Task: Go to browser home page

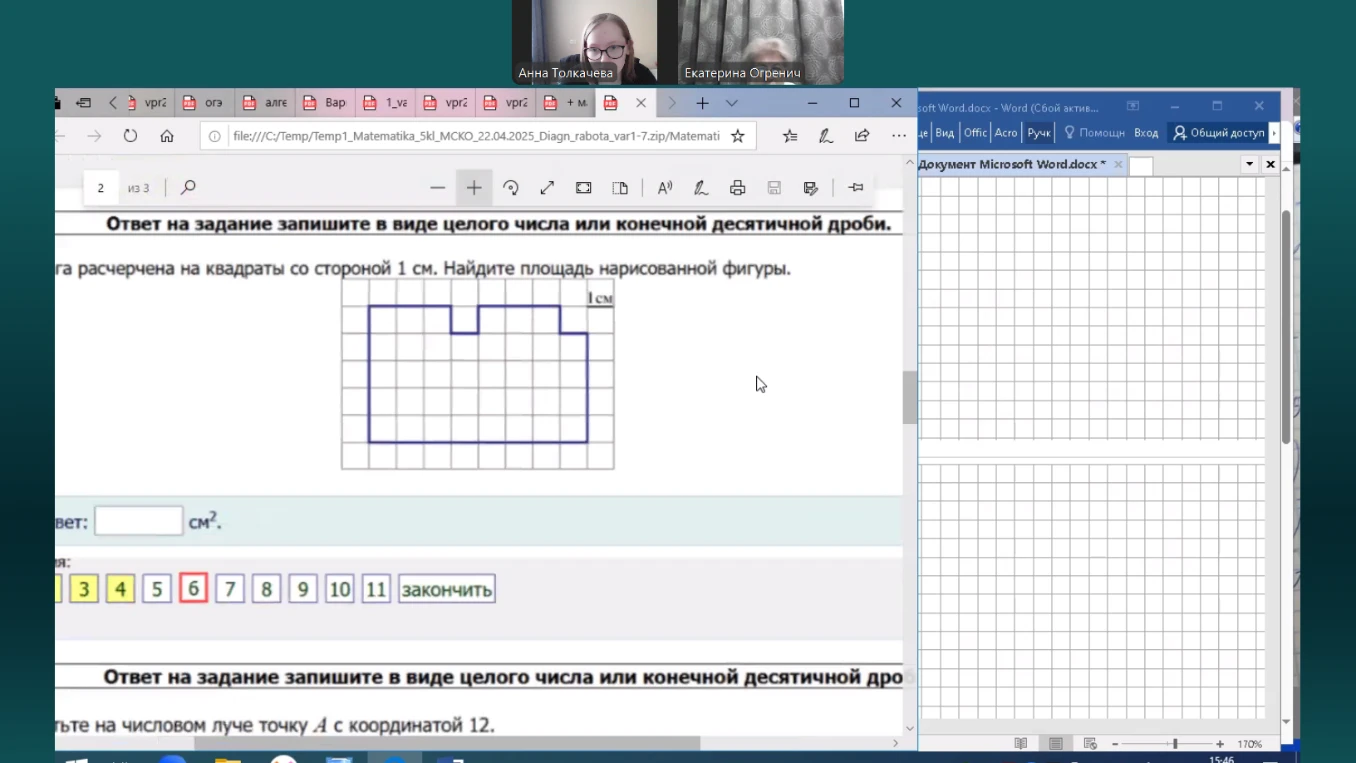Action: 167,136
